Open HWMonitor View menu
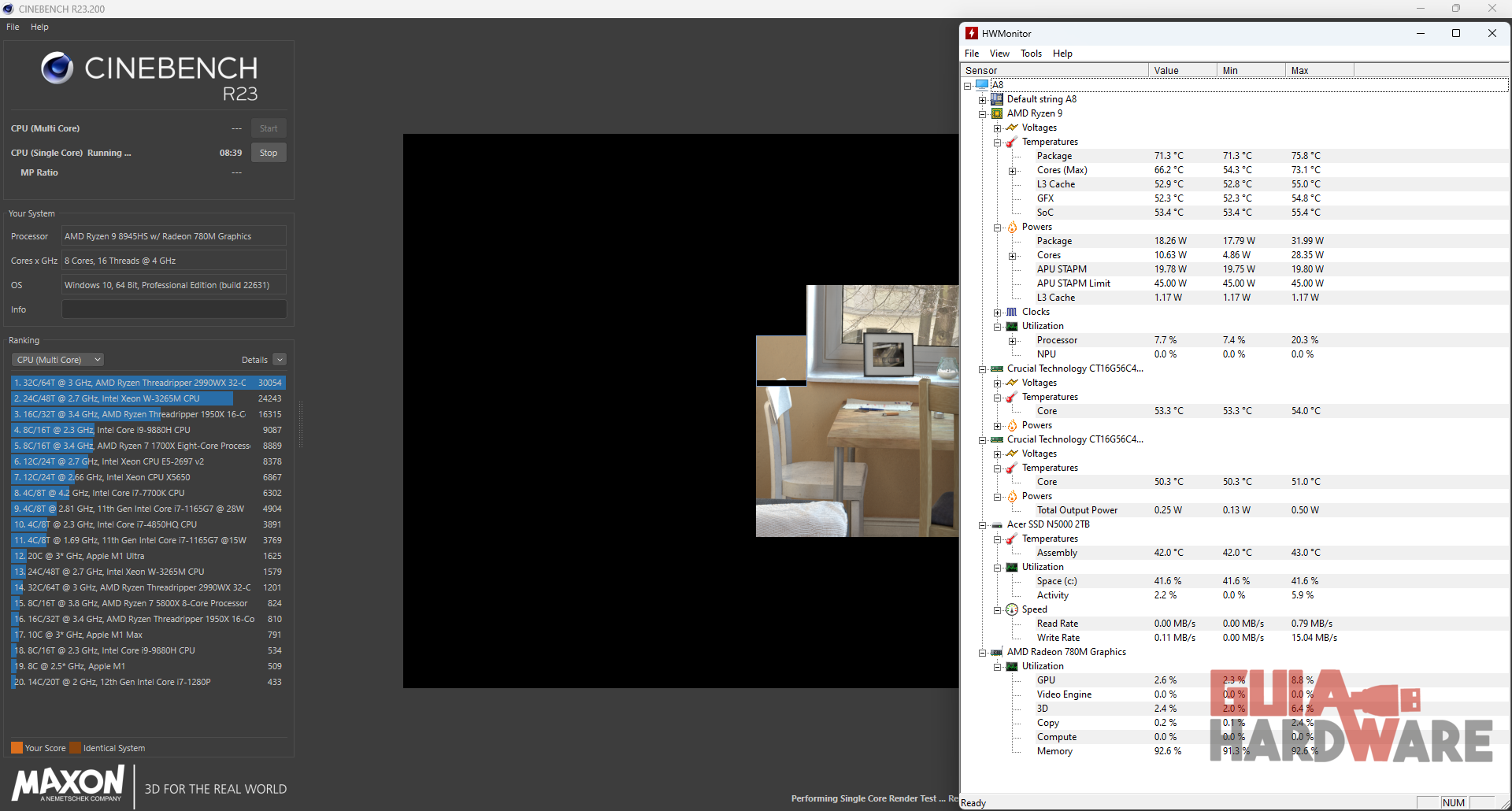Viewport: 1512px width, 811px height. click(999, 54)
